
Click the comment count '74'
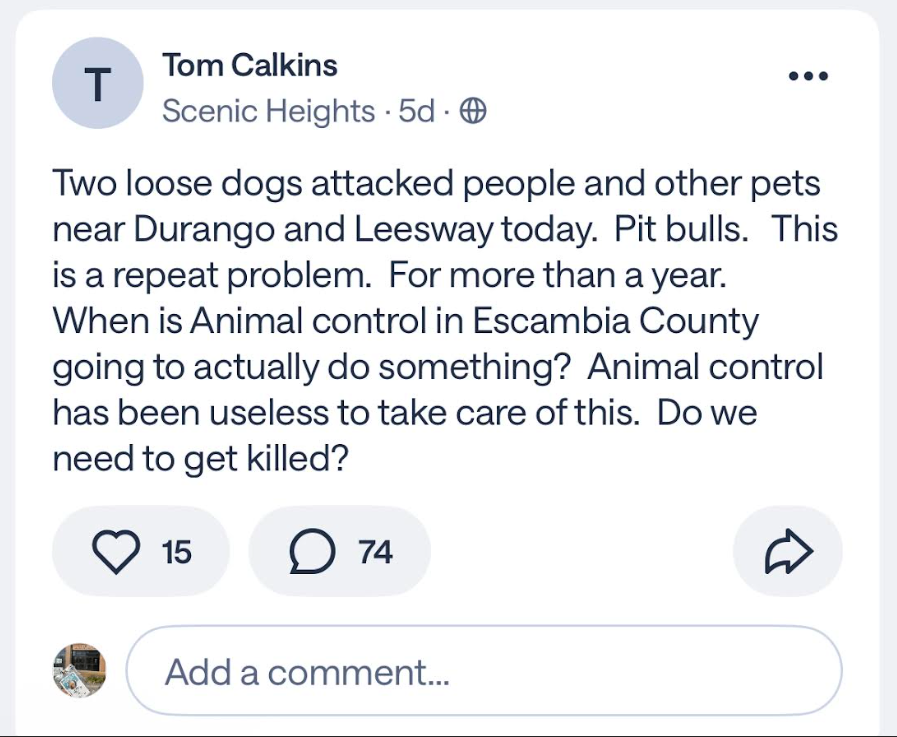(x=375, y=551)
